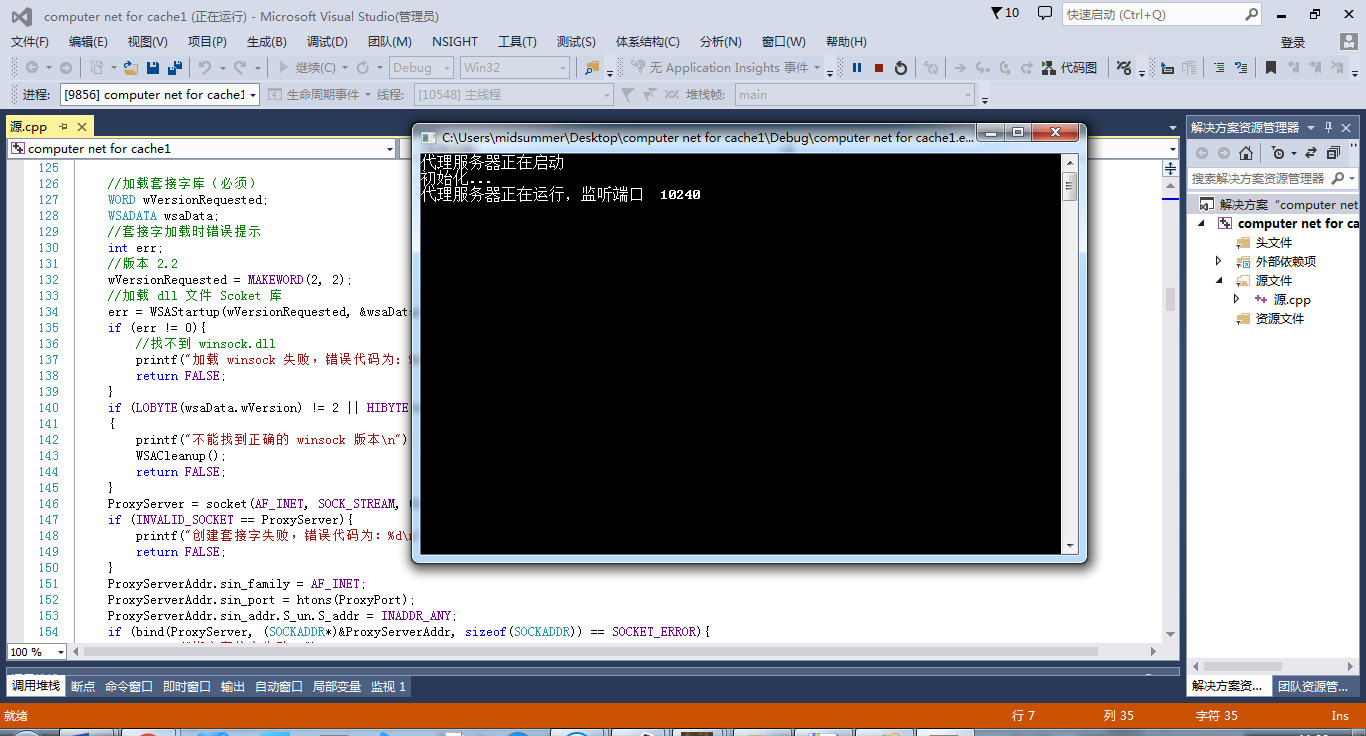The height and width of the screenshot is (736, 1366).
Task: Switch to the 输出 tab
Action: pos(233,687)
